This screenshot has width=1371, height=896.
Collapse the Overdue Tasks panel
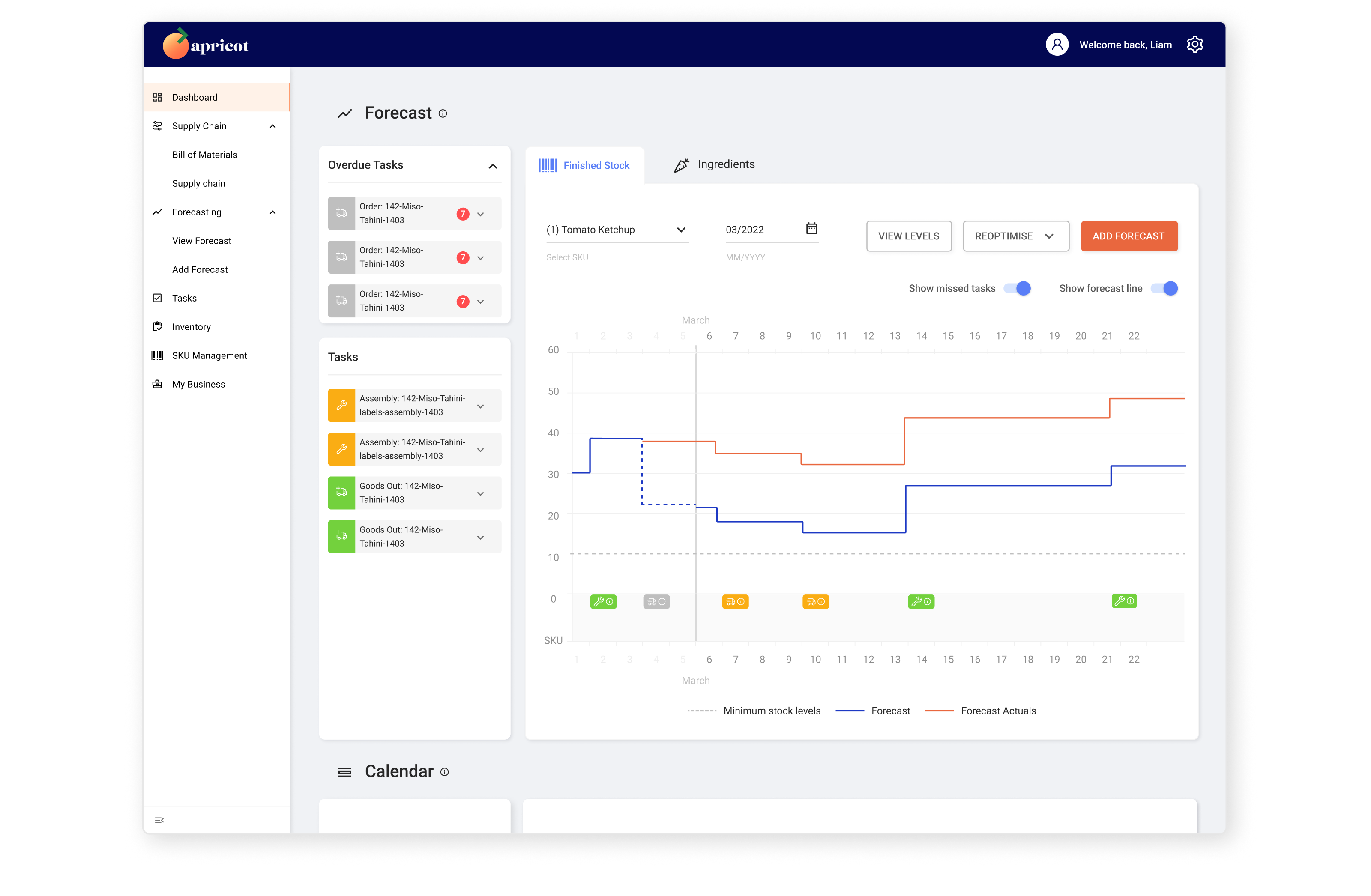tap(493, 166)
